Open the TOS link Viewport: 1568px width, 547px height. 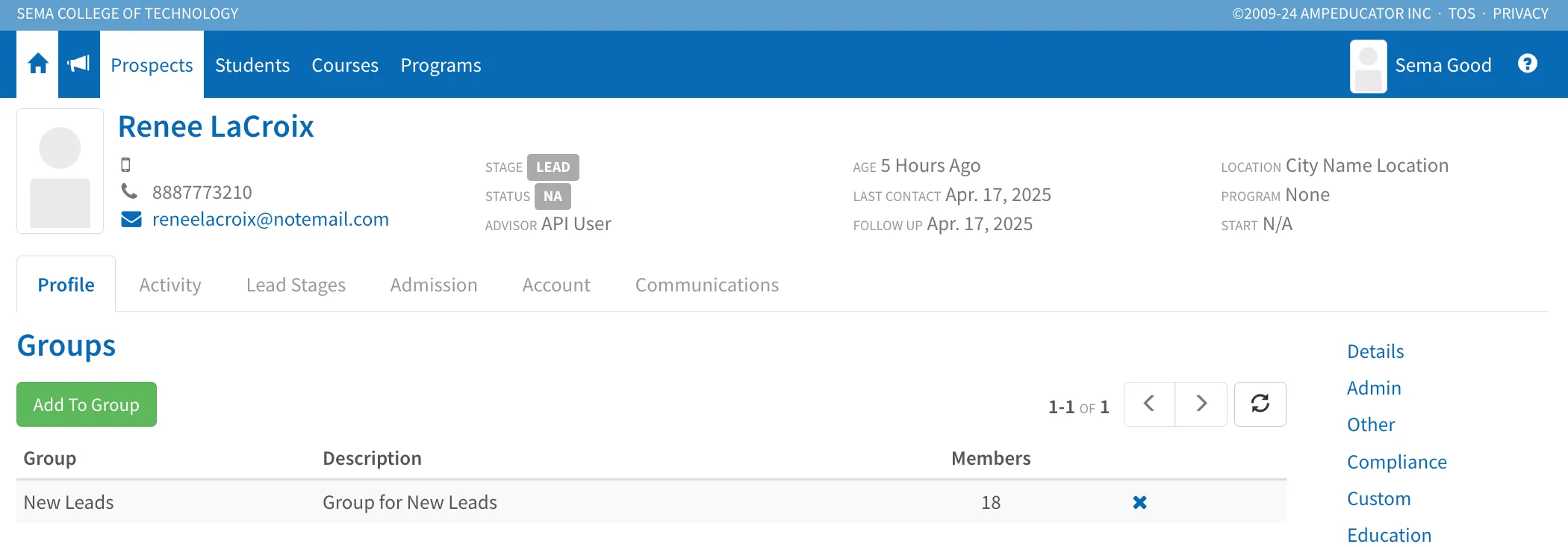coord(1462,13)
